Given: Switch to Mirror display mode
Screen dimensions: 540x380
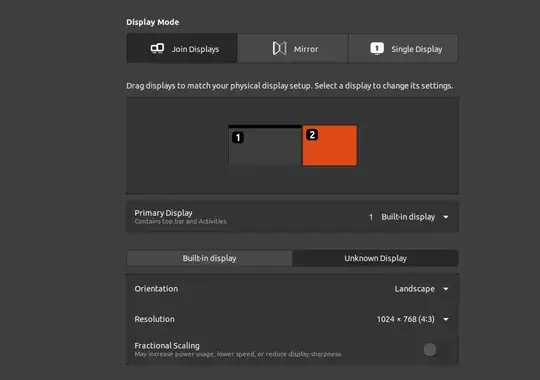Looking at the screenshot, I should click(293, 48).
